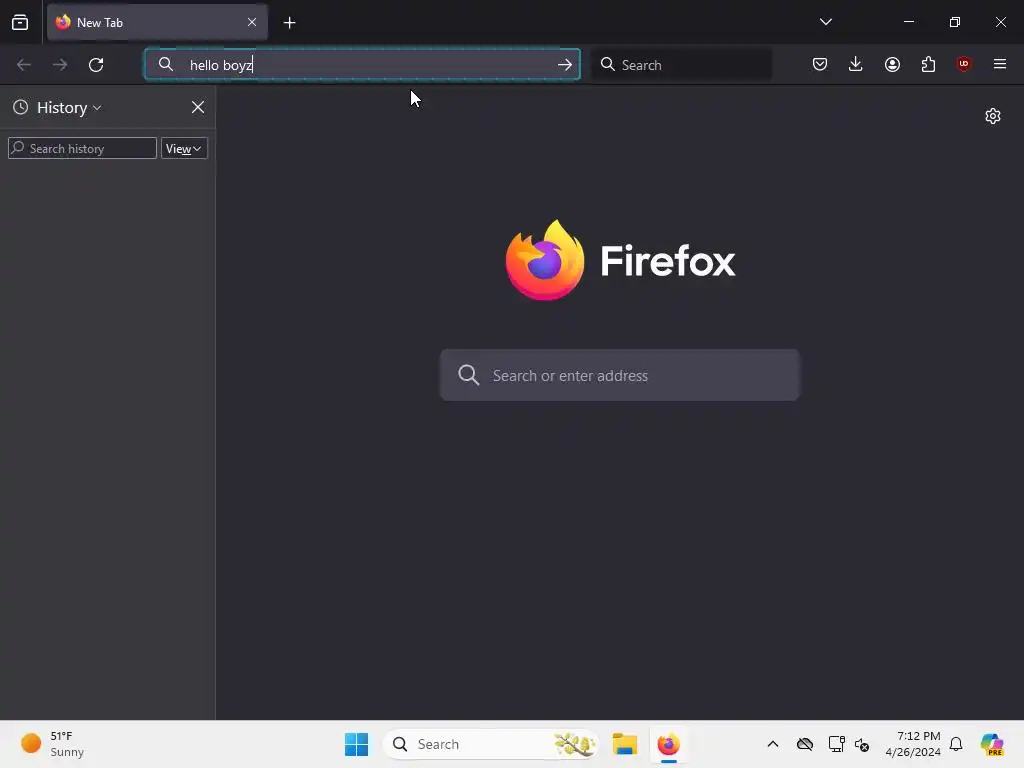Viewport: 1024px width, 768px height.
Task: Click the Go arrow in address bar
Action: 565,65
